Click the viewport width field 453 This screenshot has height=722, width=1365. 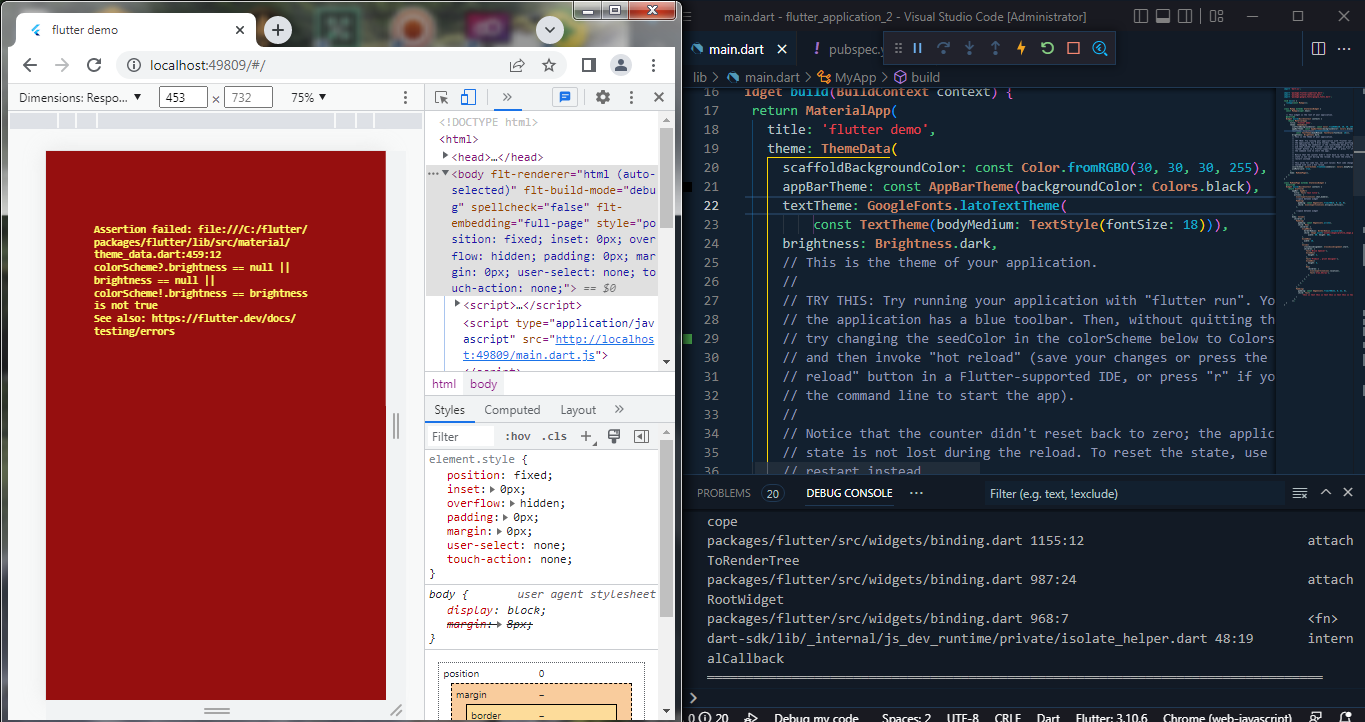[x=182, y=97]
